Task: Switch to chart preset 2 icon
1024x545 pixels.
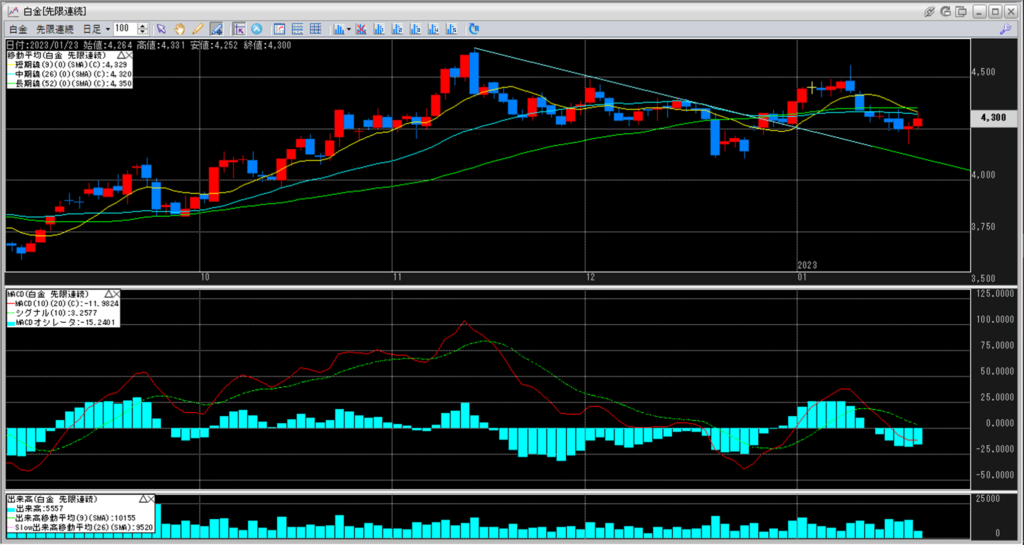Action: point(397,29)
